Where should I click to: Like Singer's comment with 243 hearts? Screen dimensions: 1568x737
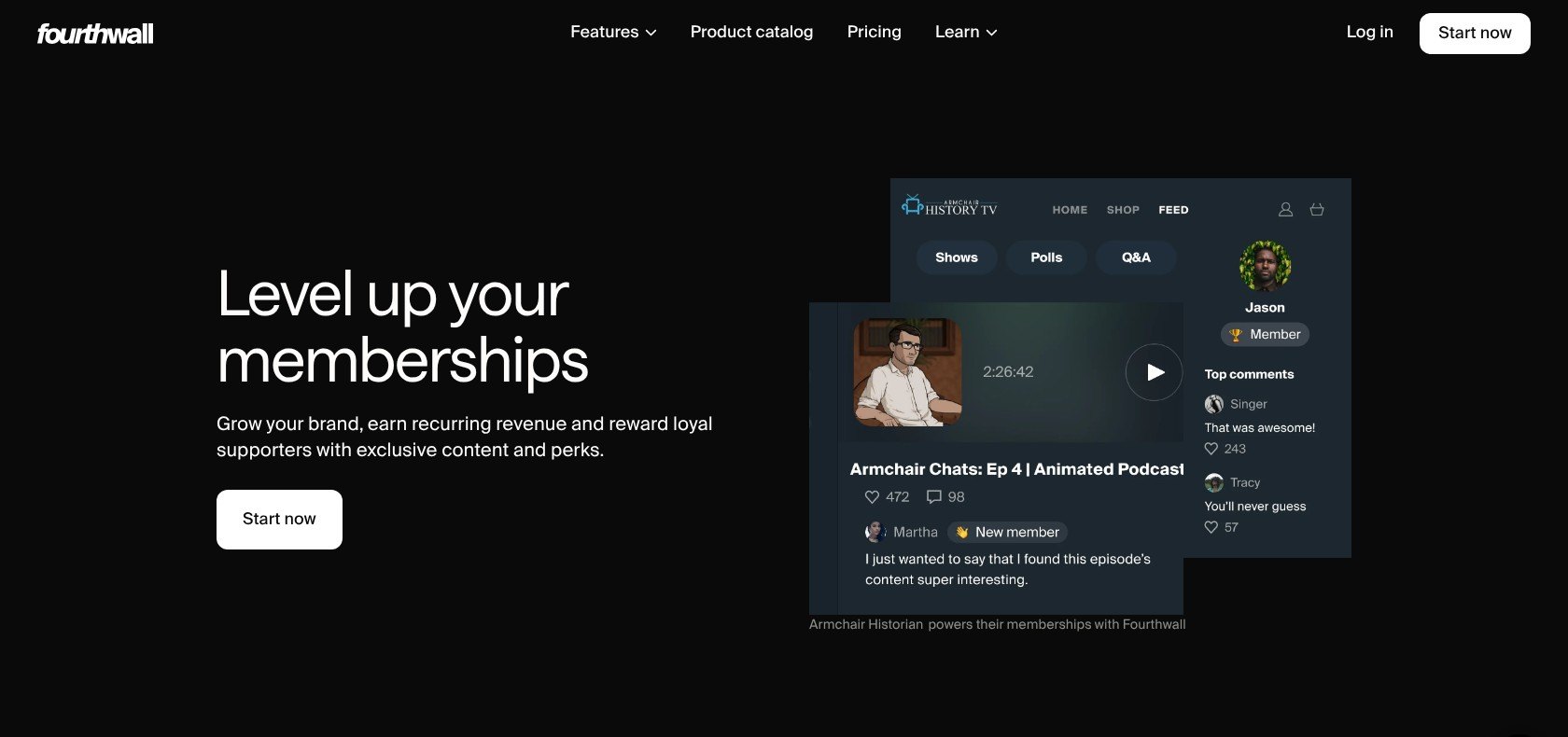click(x=1211, y=449)
